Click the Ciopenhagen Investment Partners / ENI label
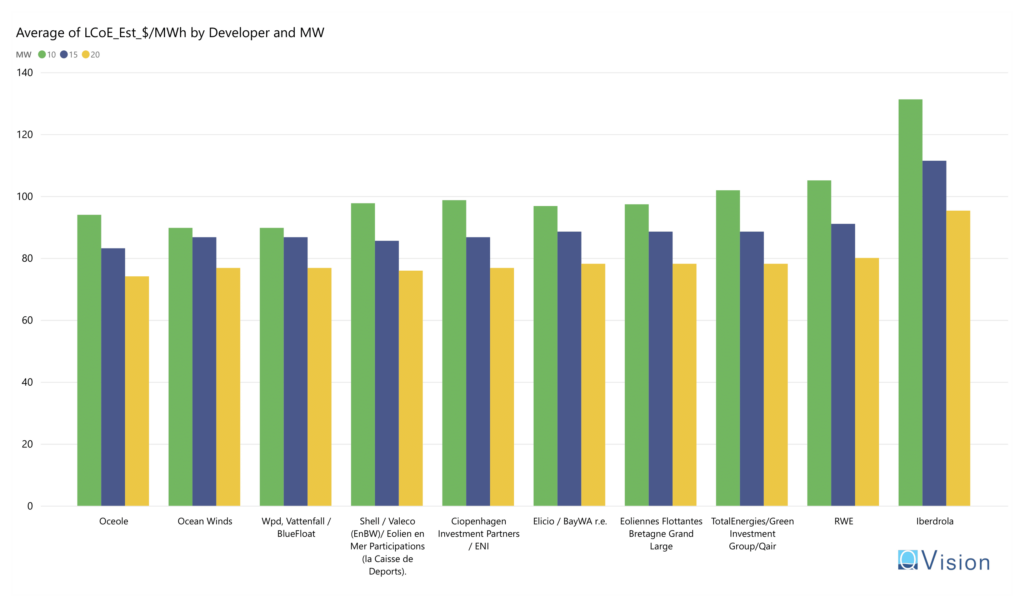The width and height of the screenshot is (1024, 607). [479, 534]
